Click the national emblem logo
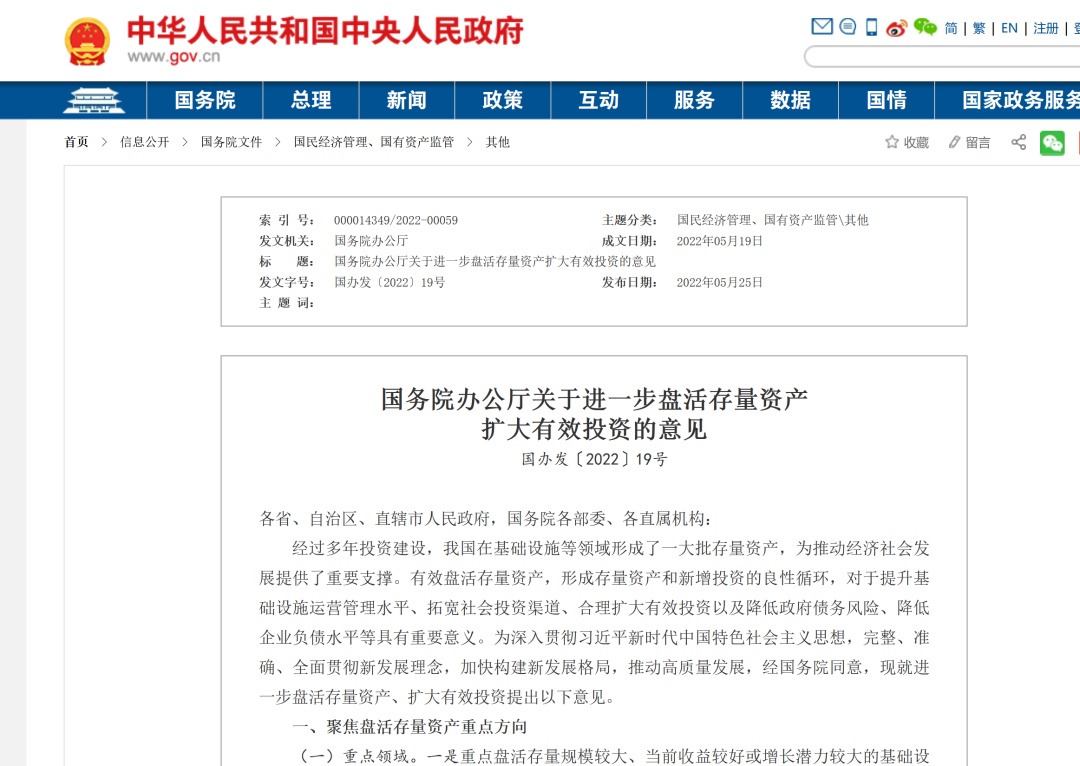The height and width of the screenshot is (766, 1080). click(x=87, y=41)
